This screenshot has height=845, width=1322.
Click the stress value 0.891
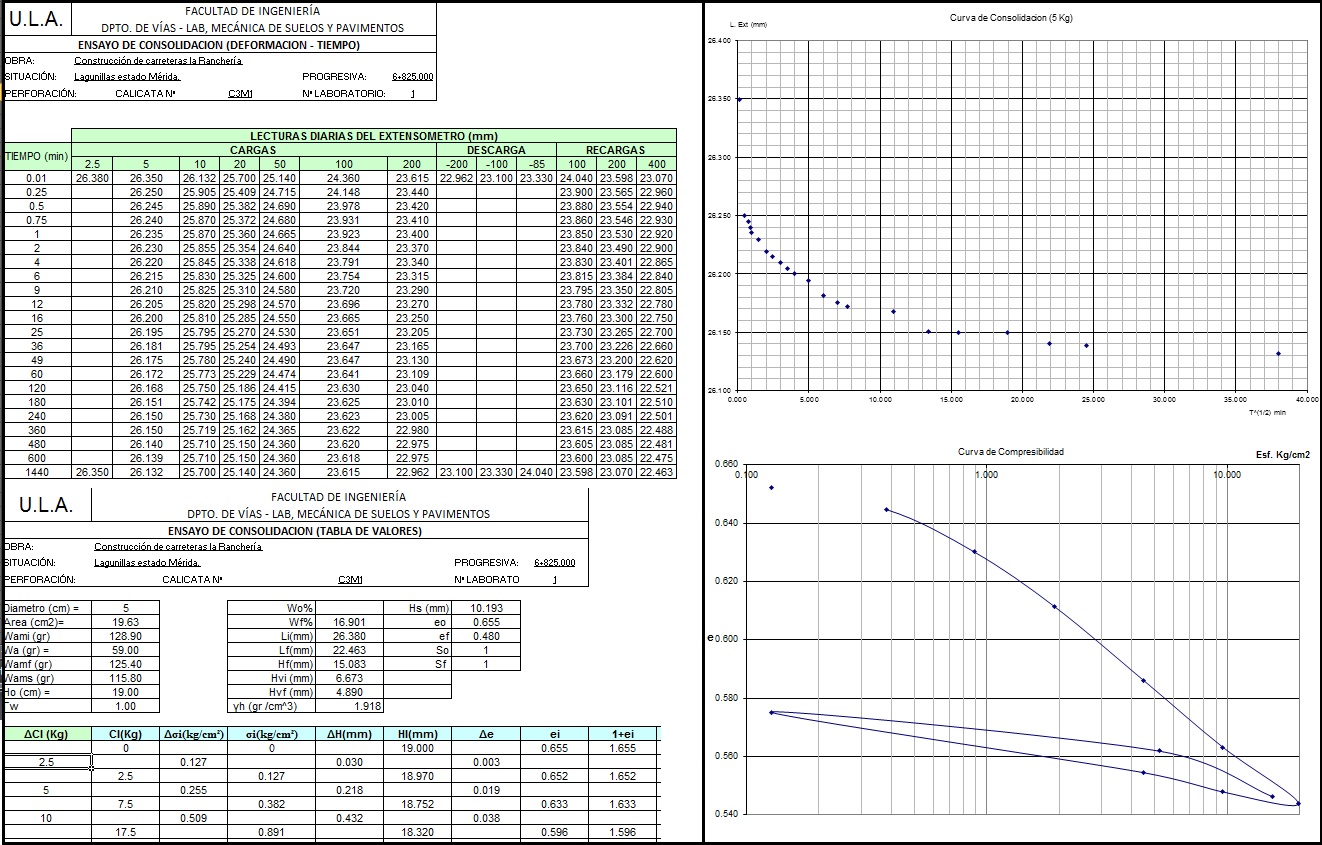coord(272,832)
